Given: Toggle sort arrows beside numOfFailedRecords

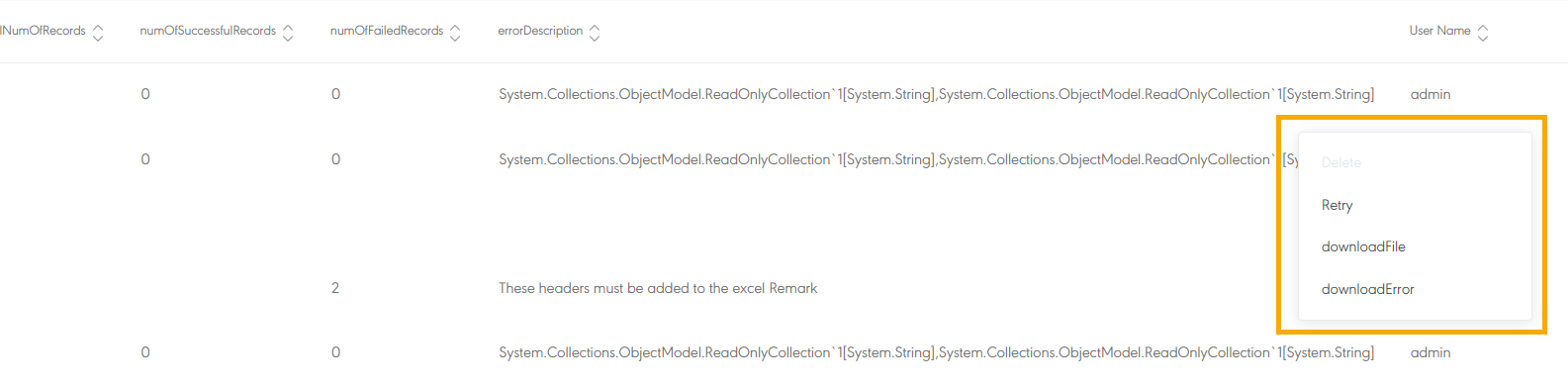Looking at the screenshot, I should pyautogui.click(x=455, y=33).
